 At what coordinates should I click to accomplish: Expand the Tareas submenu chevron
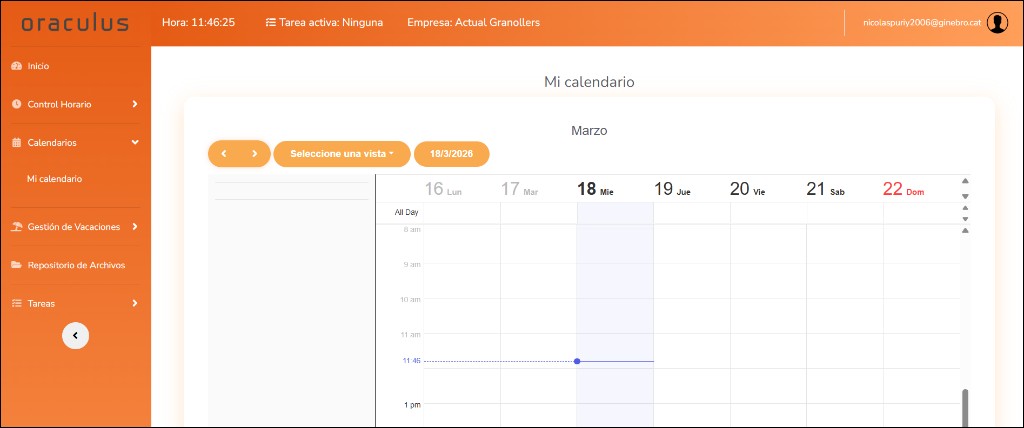(x=135, y=303)
